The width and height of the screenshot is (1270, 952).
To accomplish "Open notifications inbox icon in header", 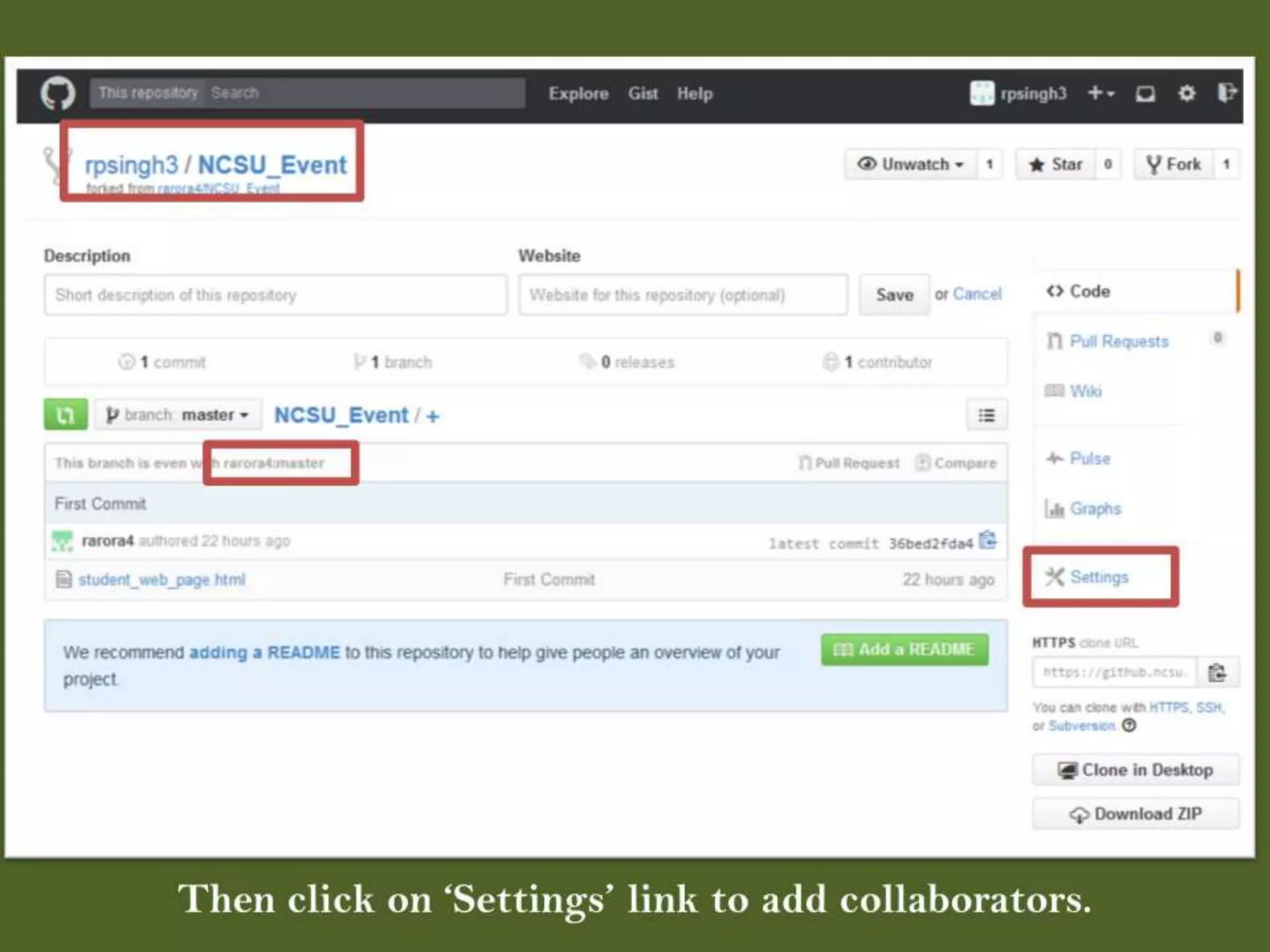I will pos(1145,94).
